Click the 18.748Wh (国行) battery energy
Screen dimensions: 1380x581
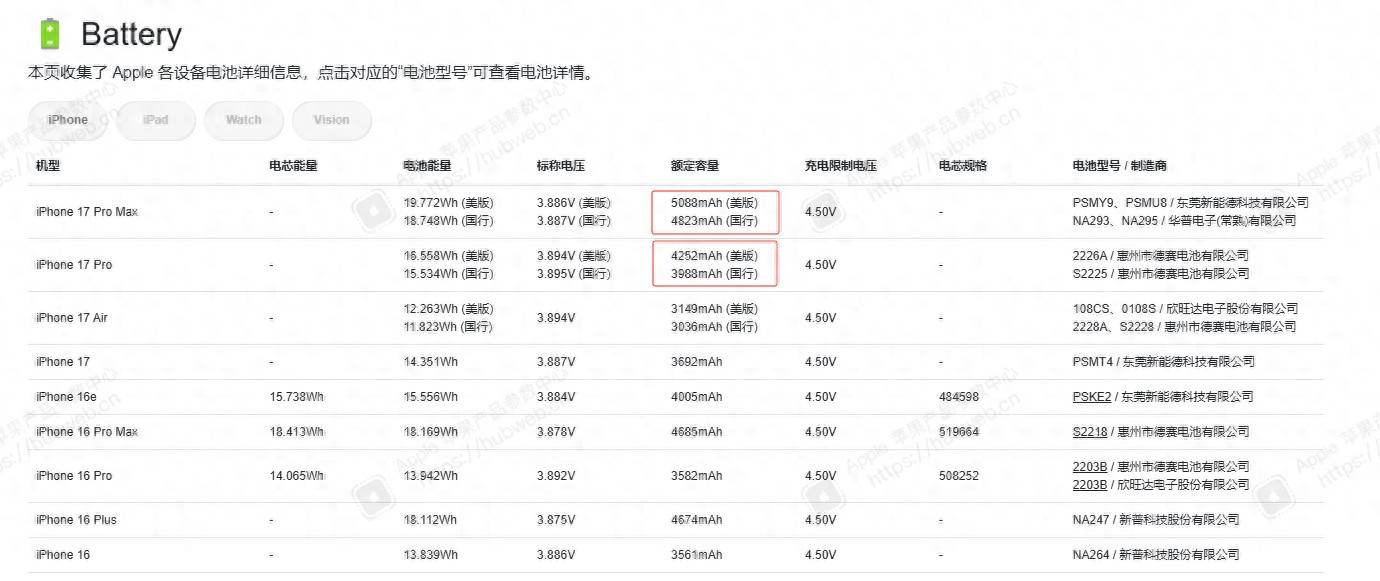[448, 221]
